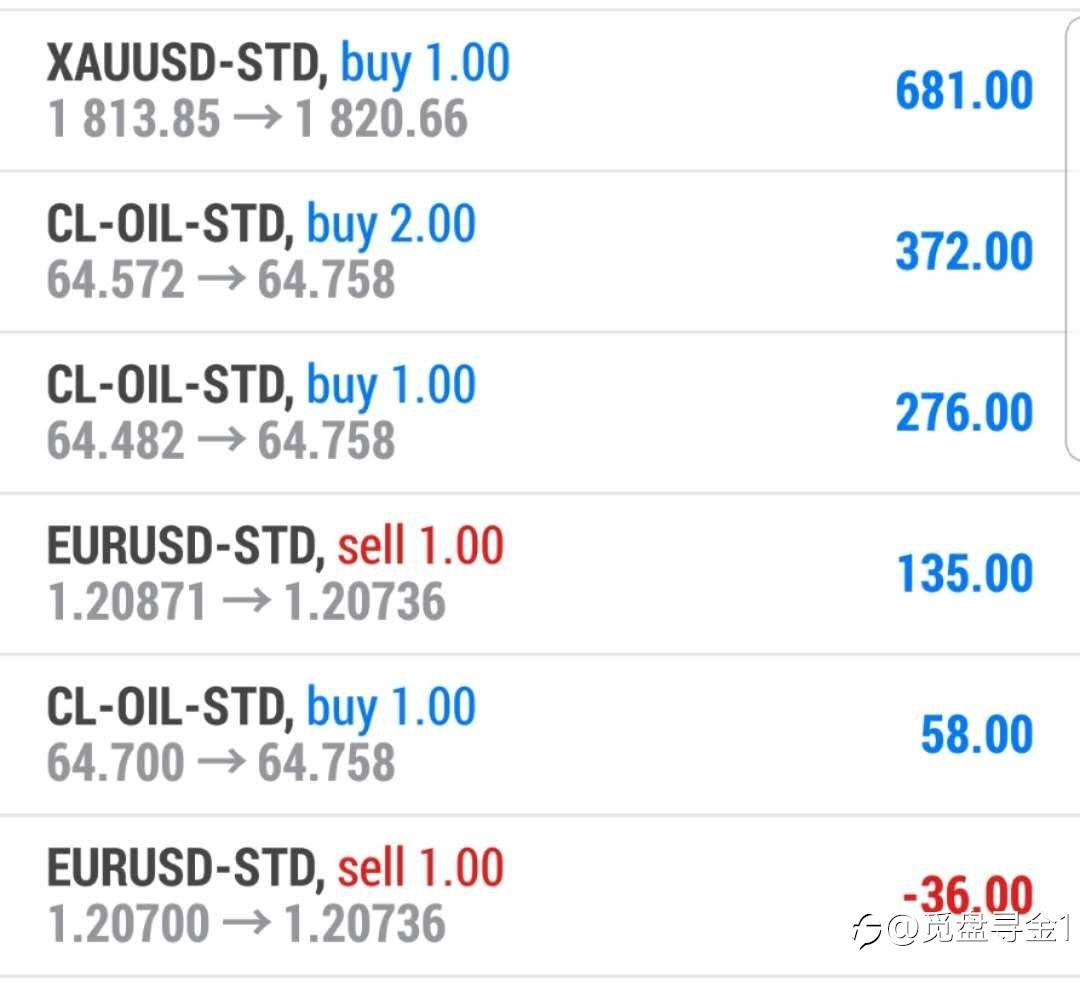
Task: Select the 64.572 → 64.758 price line
Action: [x=220, y=280]
